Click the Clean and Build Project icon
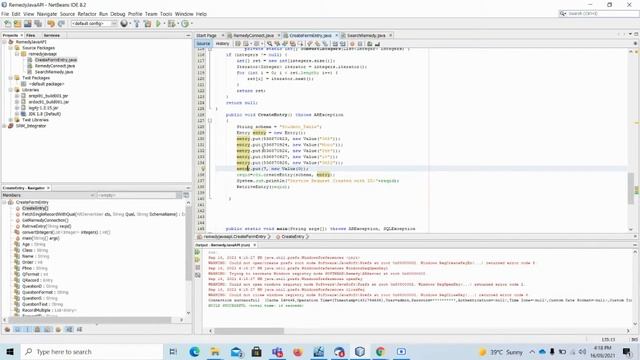This screenshot has height=360, width=640. coord(147,24)
